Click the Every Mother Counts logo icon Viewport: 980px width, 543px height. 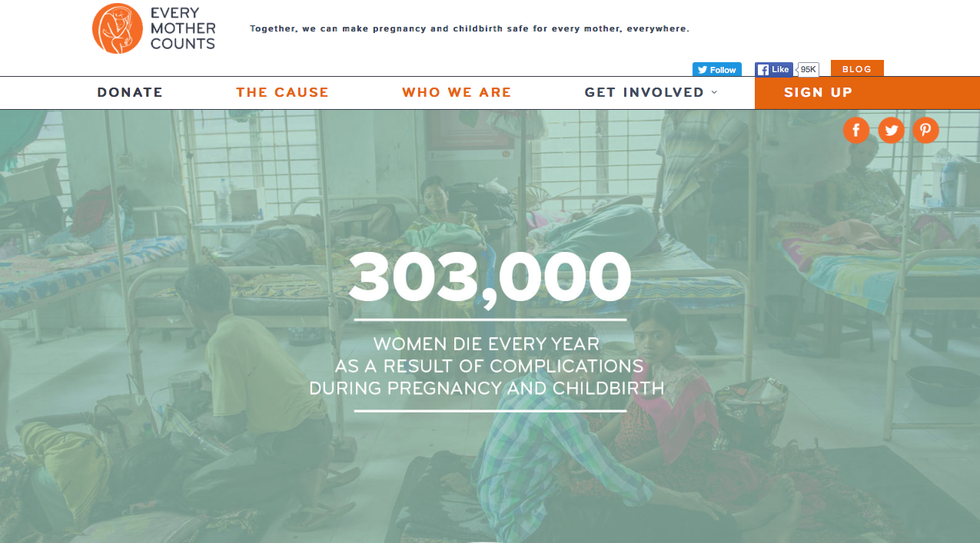pos(117,28)
